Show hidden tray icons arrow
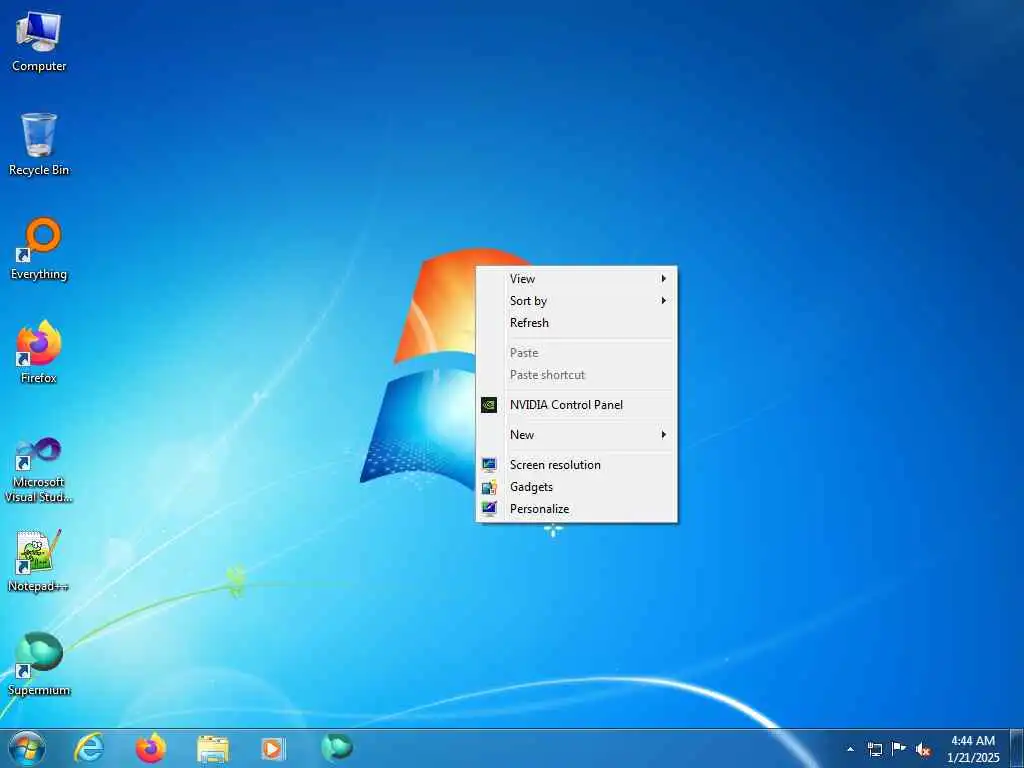The image size is (1024, 768). click(x=850, y=749)
